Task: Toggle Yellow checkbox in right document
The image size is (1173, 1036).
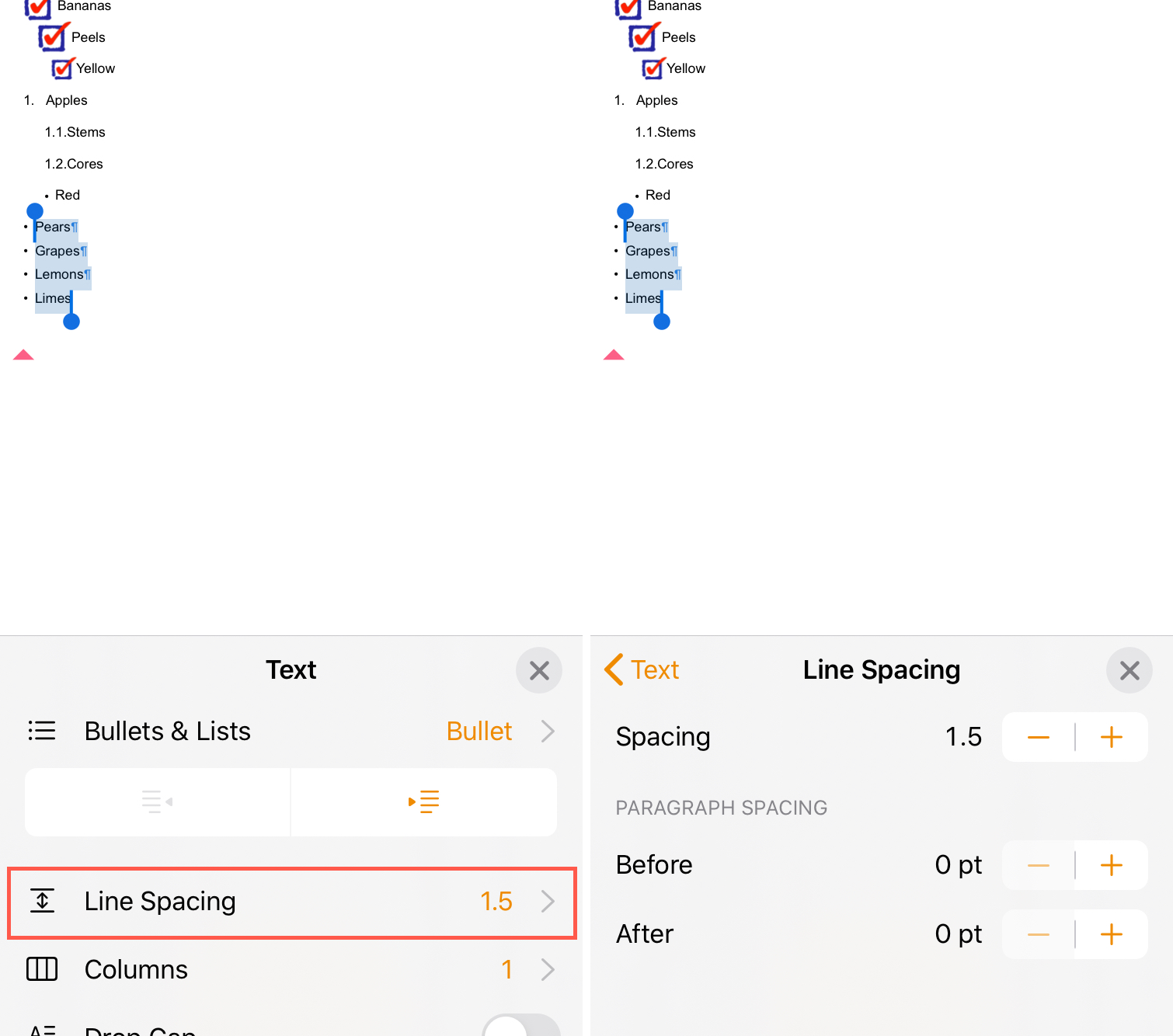Action: pos(653,68)
